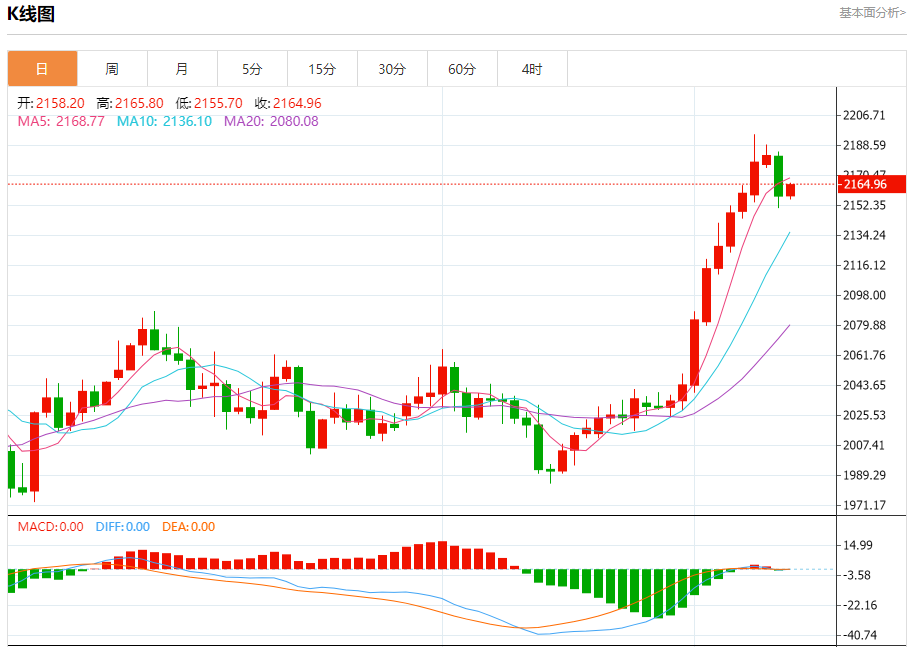Click the MA10: 2136.10 label
Screen dimensions: 911x647
(164, 121)
